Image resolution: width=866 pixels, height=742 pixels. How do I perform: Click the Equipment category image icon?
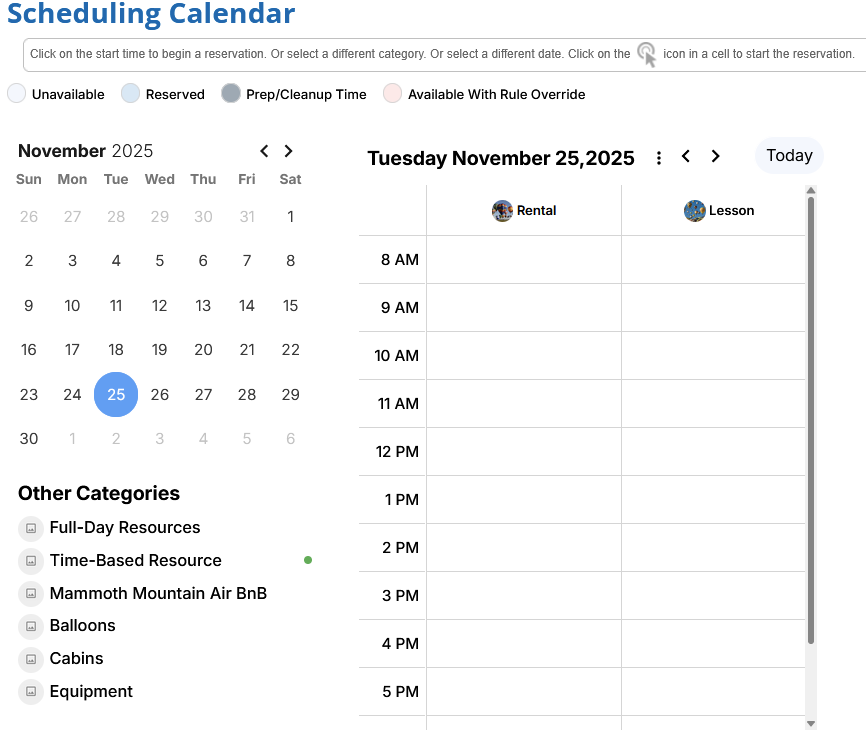click(x=31, y=692)
